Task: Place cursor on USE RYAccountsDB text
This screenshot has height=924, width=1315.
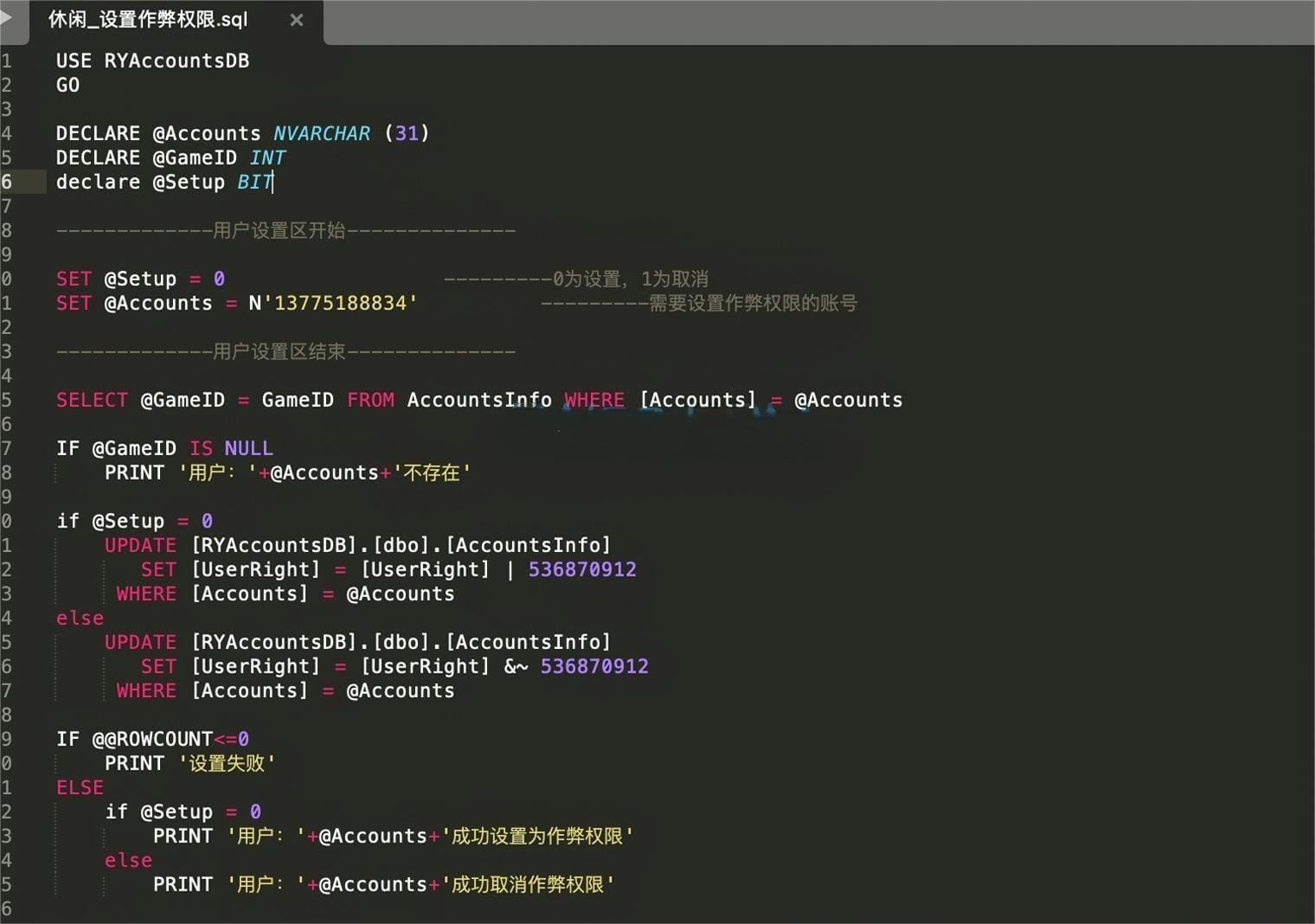Action: [x=152, y=61]
